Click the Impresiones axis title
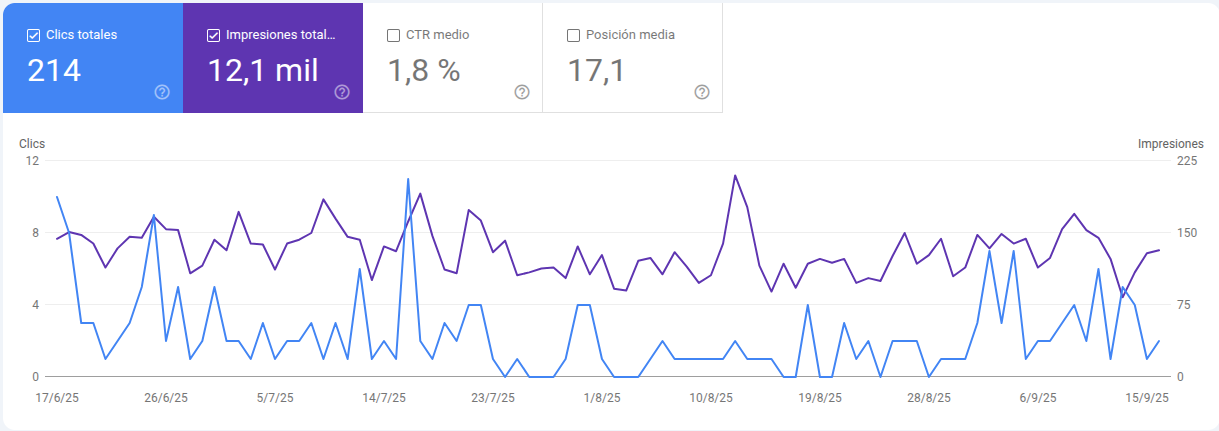The width and height of the screenshot is (1219, 431). [1170, 144]
